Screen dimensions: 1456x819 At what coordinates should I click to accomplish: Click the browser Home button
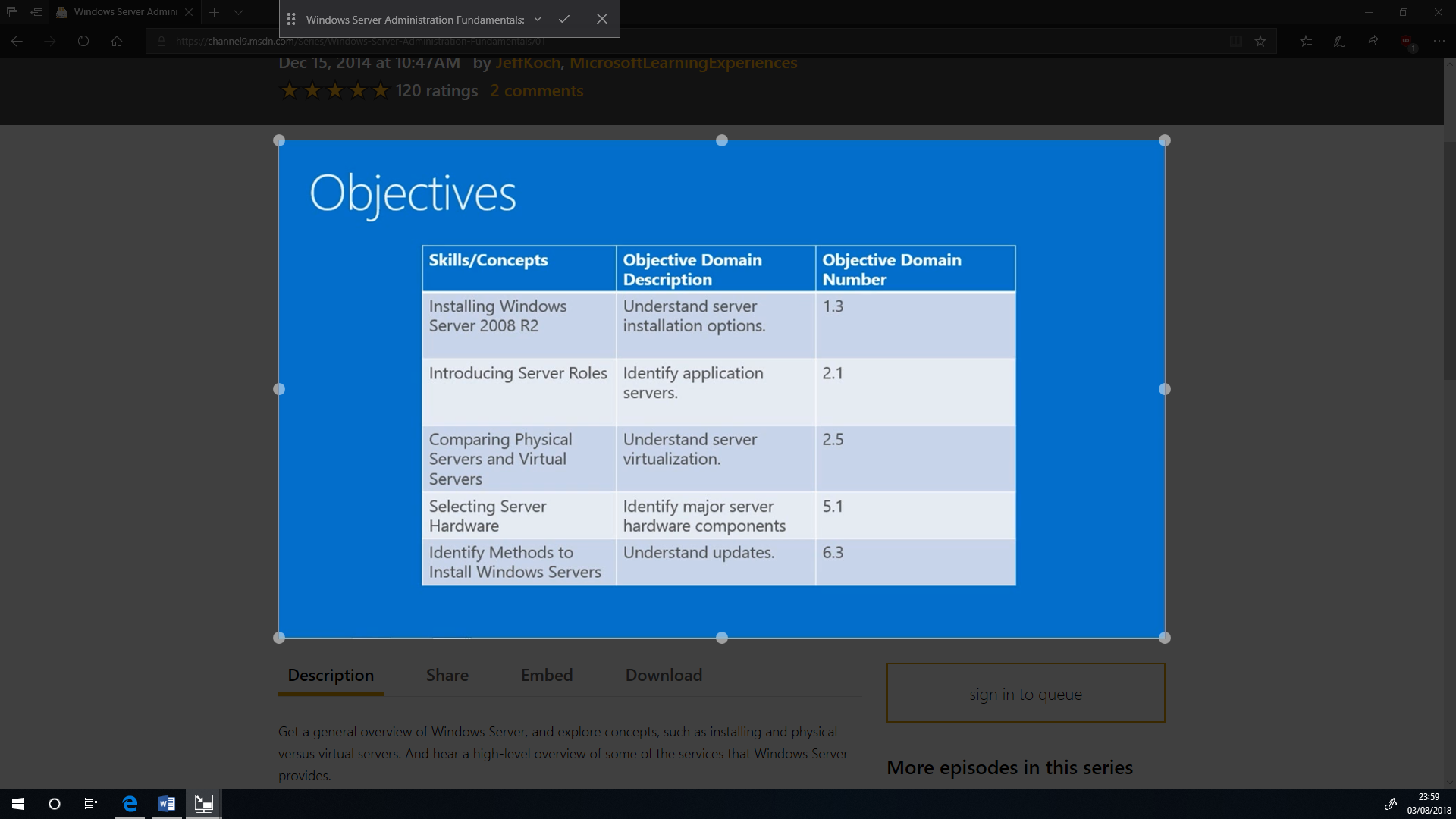click(x=117, y=42)
